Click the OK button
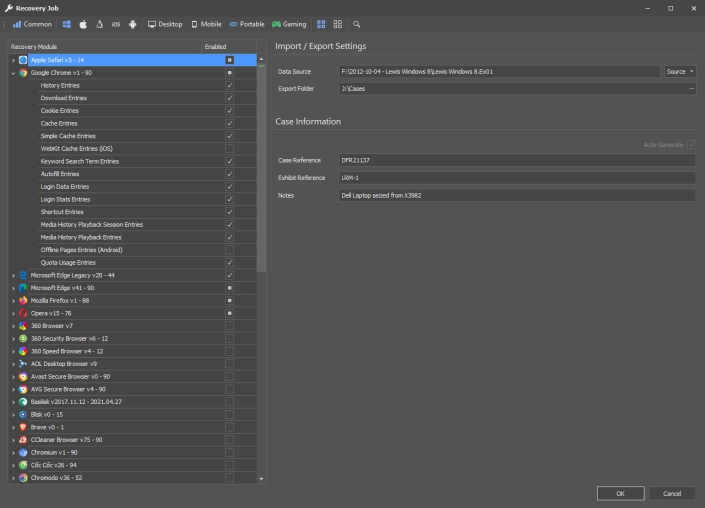Viewport: 705px width, 508px height. tap(620, 493)
